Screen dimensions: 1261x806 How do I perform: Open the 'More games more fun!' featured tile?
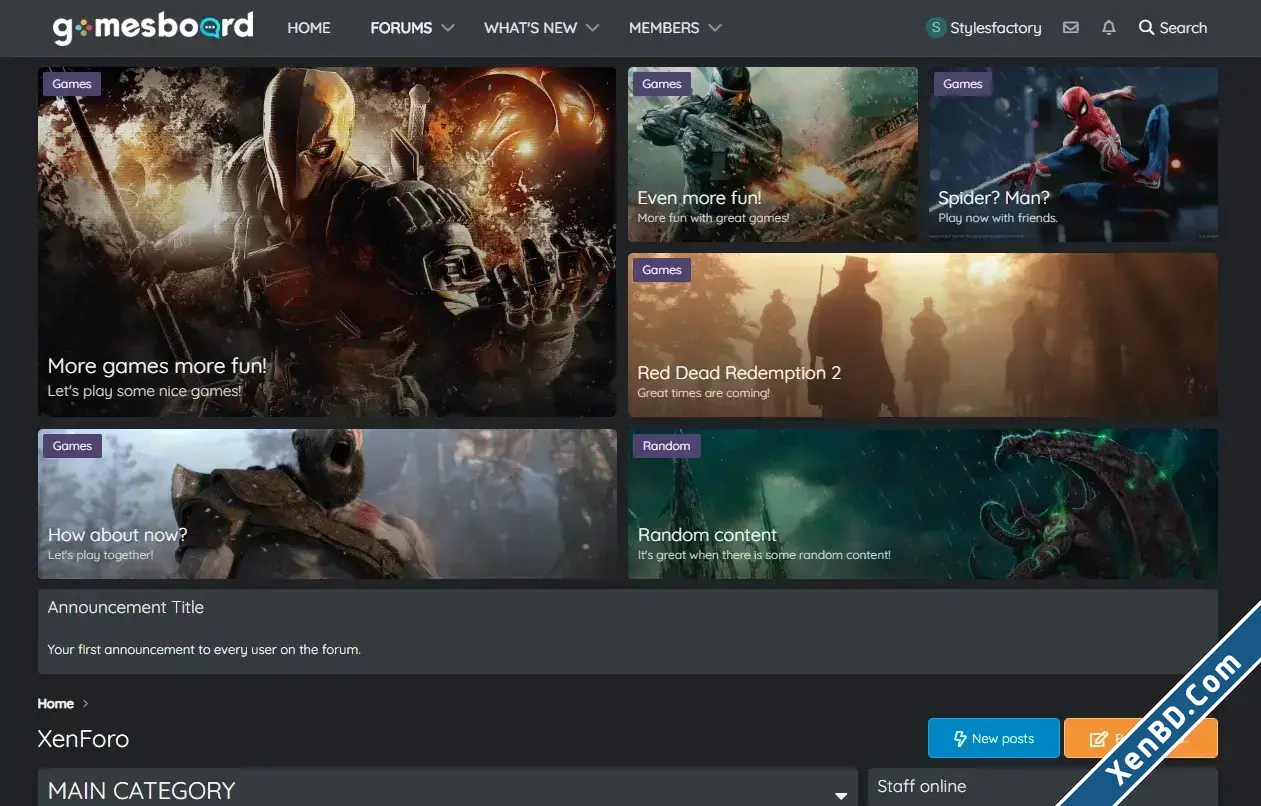[327, 242]
